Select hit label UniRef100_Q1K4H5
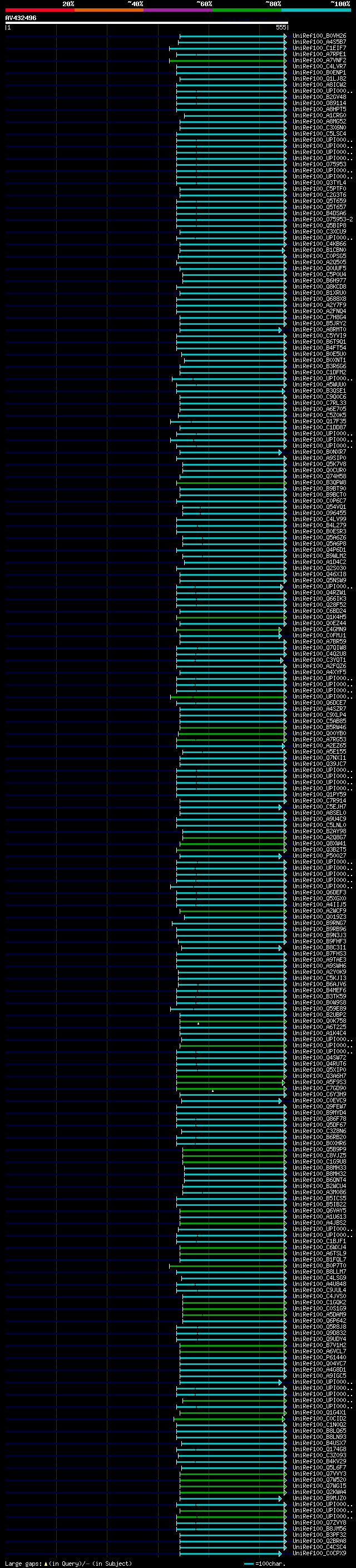This screenshot has height=1568, width=356. (319, 617)
